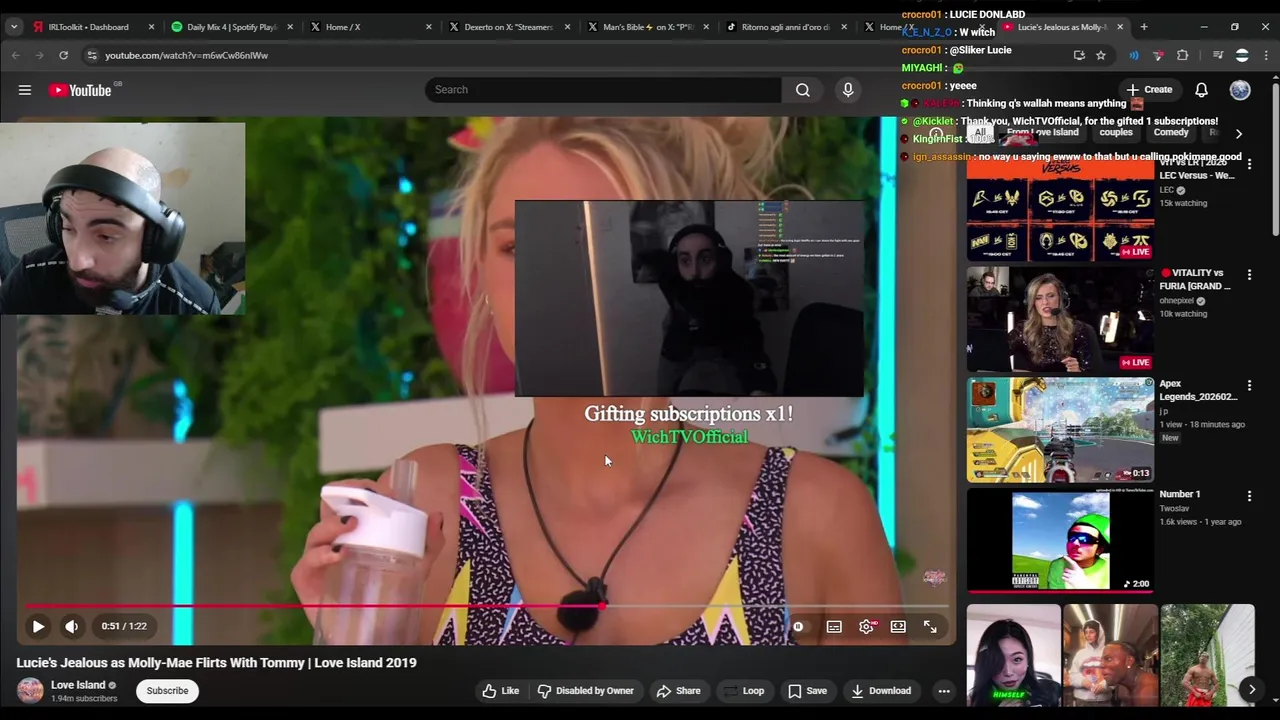
Task: View site information icon in address bar
Action: 91,56
